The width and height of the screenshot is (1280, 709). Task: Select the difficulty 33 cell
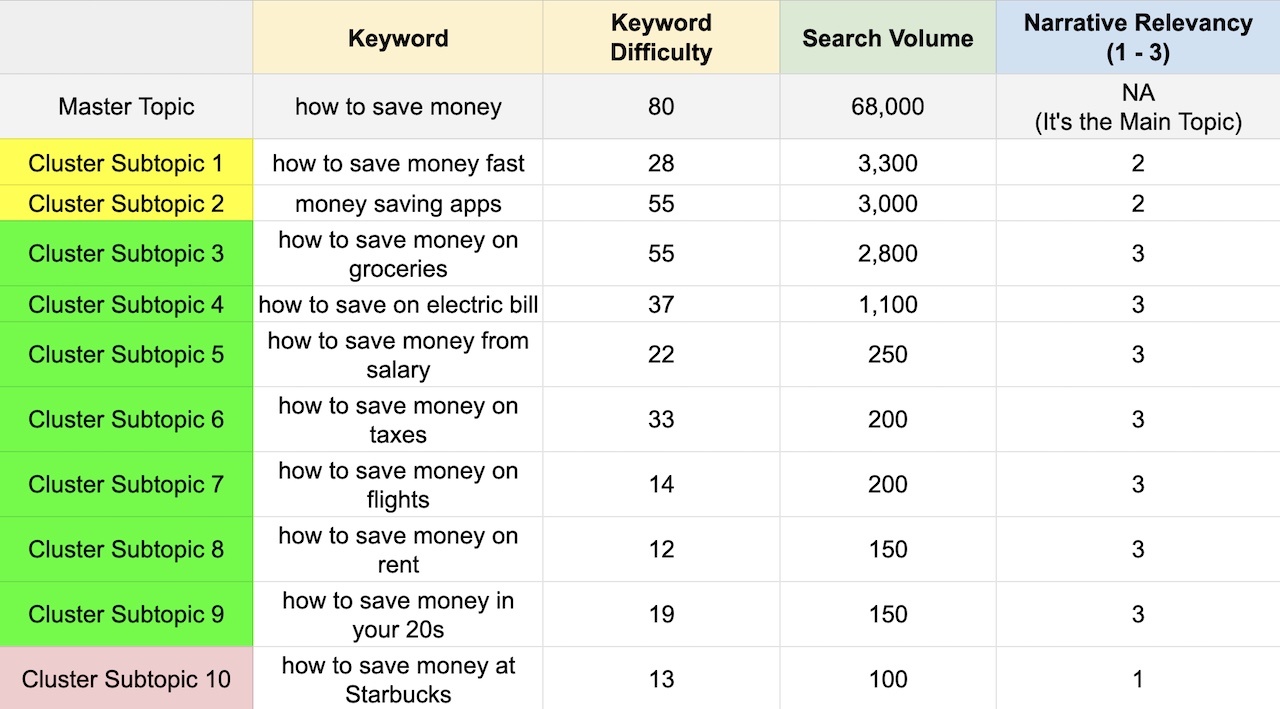[661, 419]
